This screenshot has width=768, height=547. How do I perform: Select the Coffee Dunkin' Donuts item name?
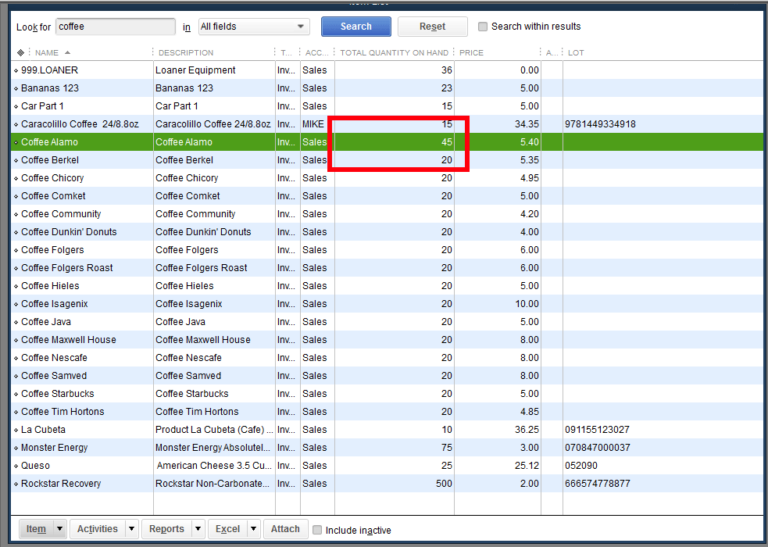coord(69,232)
